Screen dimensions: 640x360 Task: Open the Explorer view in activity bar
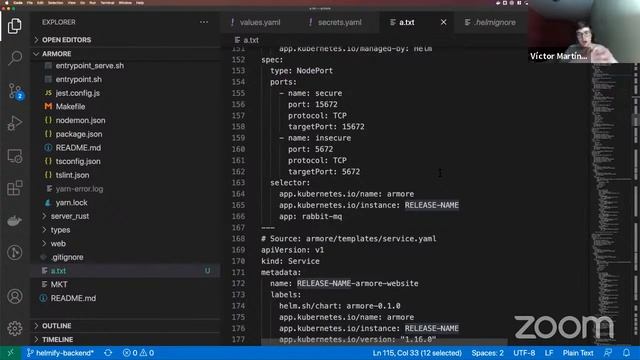point(15,26)
